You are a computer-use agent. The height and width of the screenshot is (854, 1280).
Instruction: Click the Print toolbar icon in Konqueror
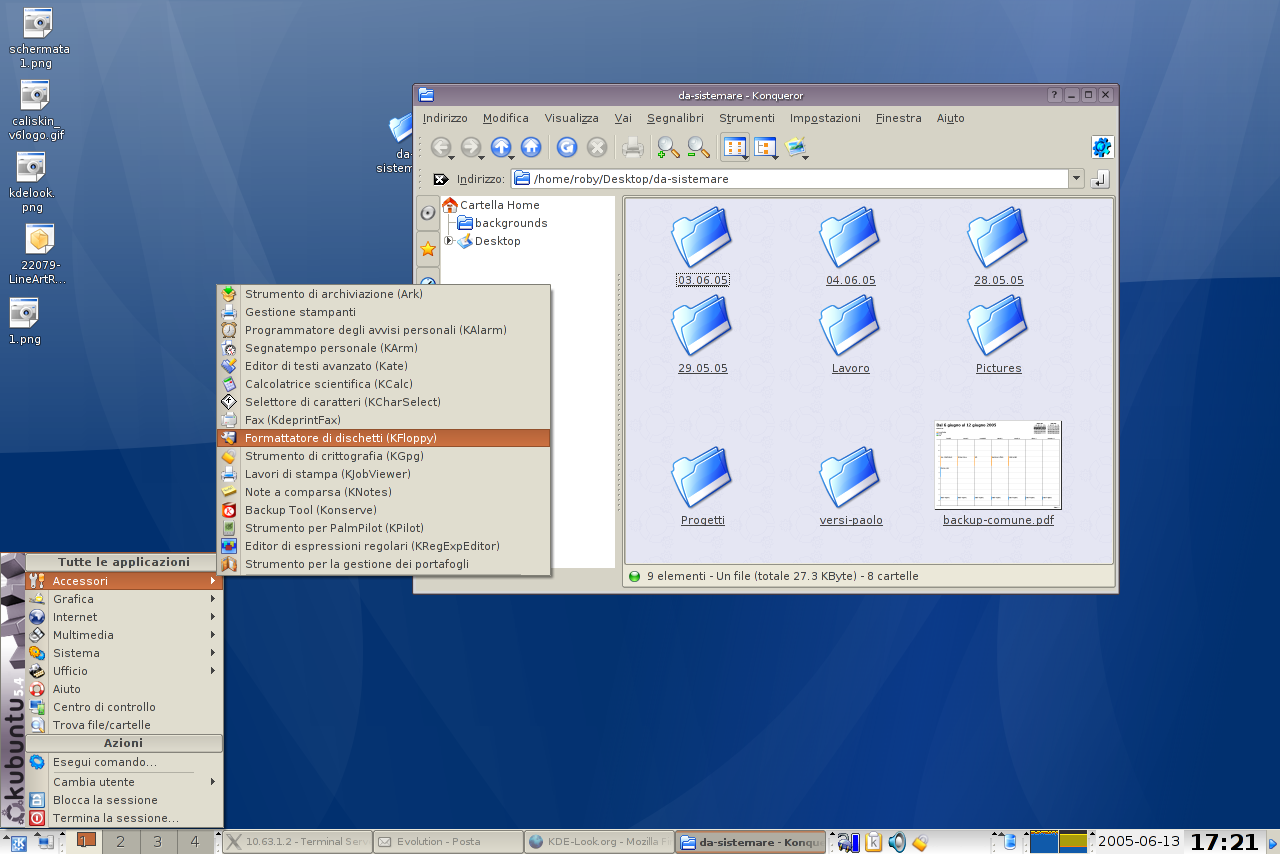pos(633,148)
